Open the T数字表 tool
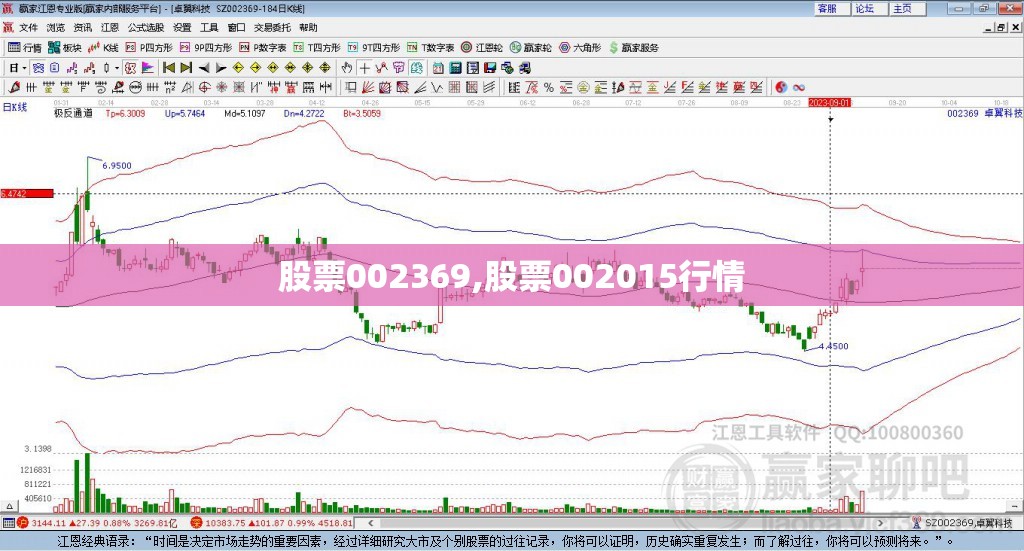Viewport: 1024px width, 551px height. [x=430, y=48]
